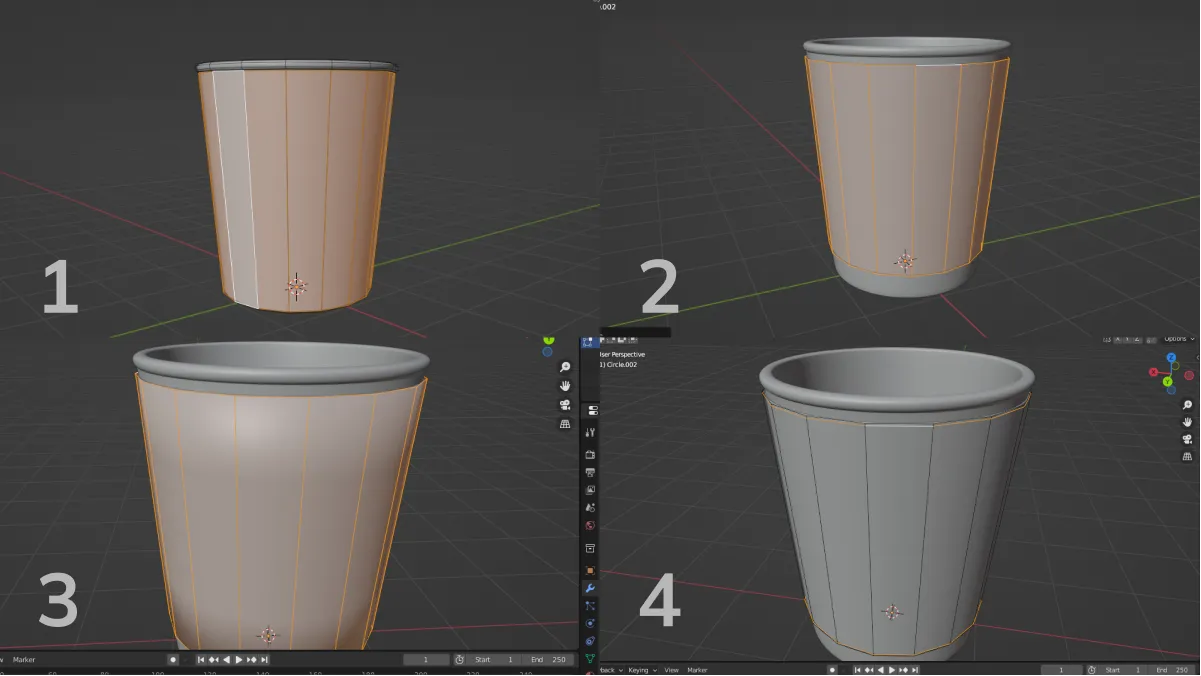Open the World properties globe tab icon
Screen dimensions: 1201x676
pyautogui.click(x=590, y=525)
